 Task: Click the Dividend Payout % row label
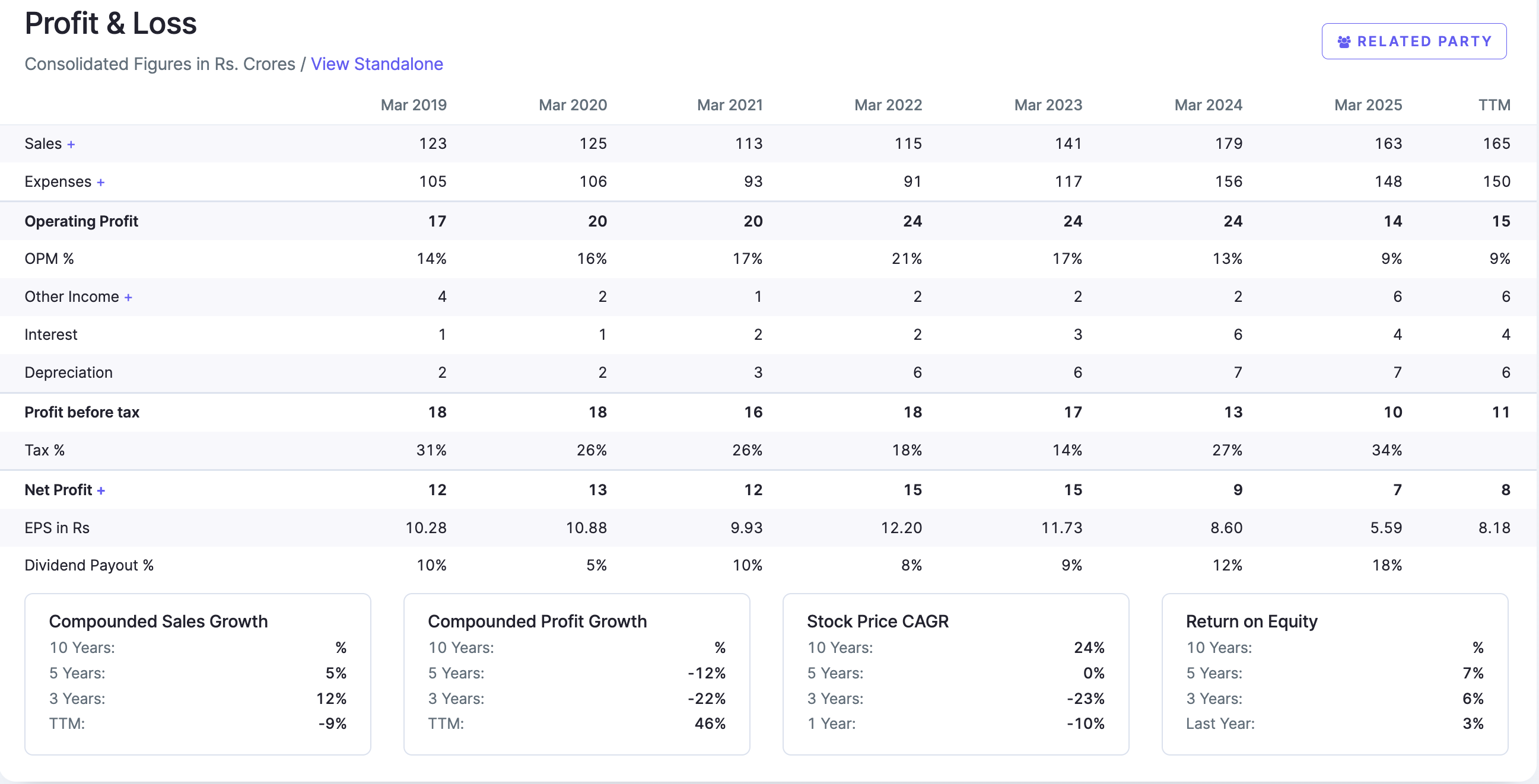pyautogui.click(x=89, y=565)
